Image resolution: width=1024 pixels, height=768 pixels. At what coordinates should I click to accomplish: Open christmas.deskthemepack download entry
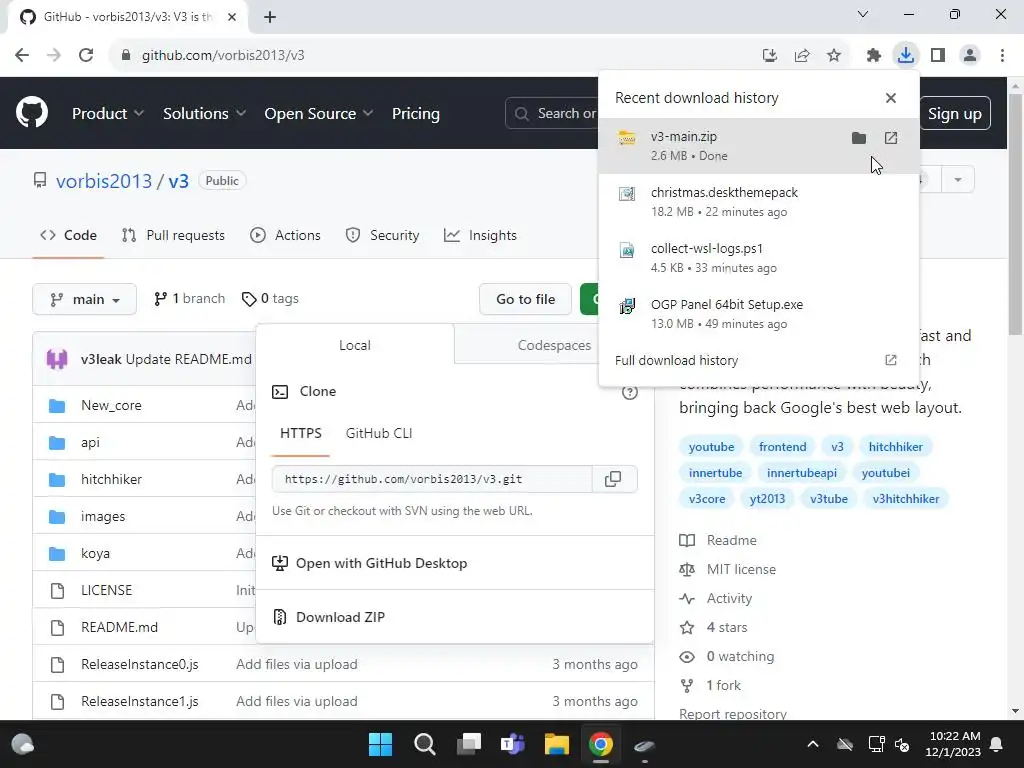pyautogui.click(x=759, y=202)
